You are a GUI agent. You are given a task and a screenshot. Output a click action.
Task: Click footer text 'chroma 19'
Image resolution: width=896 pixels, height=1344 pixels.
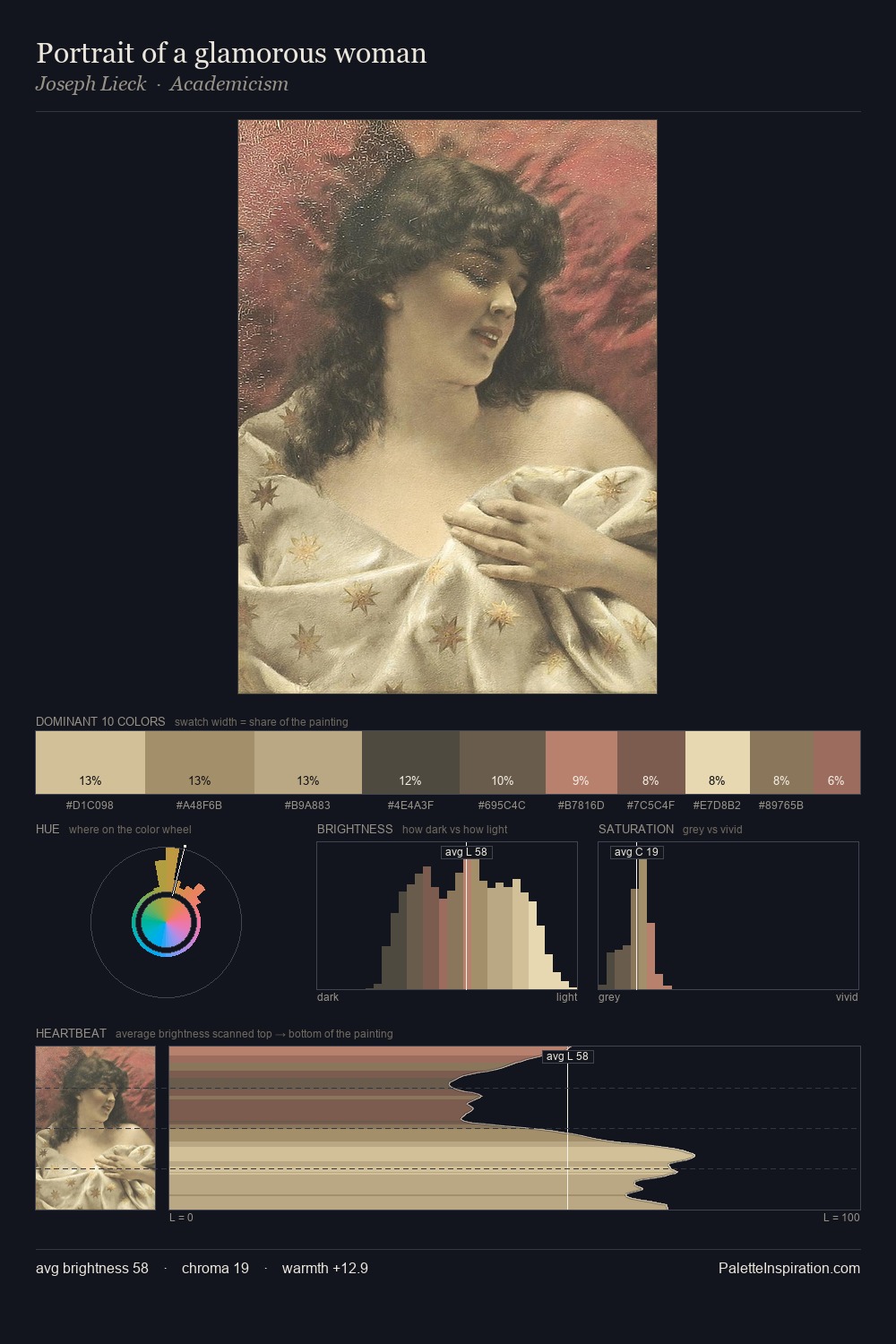[215, 1269]
